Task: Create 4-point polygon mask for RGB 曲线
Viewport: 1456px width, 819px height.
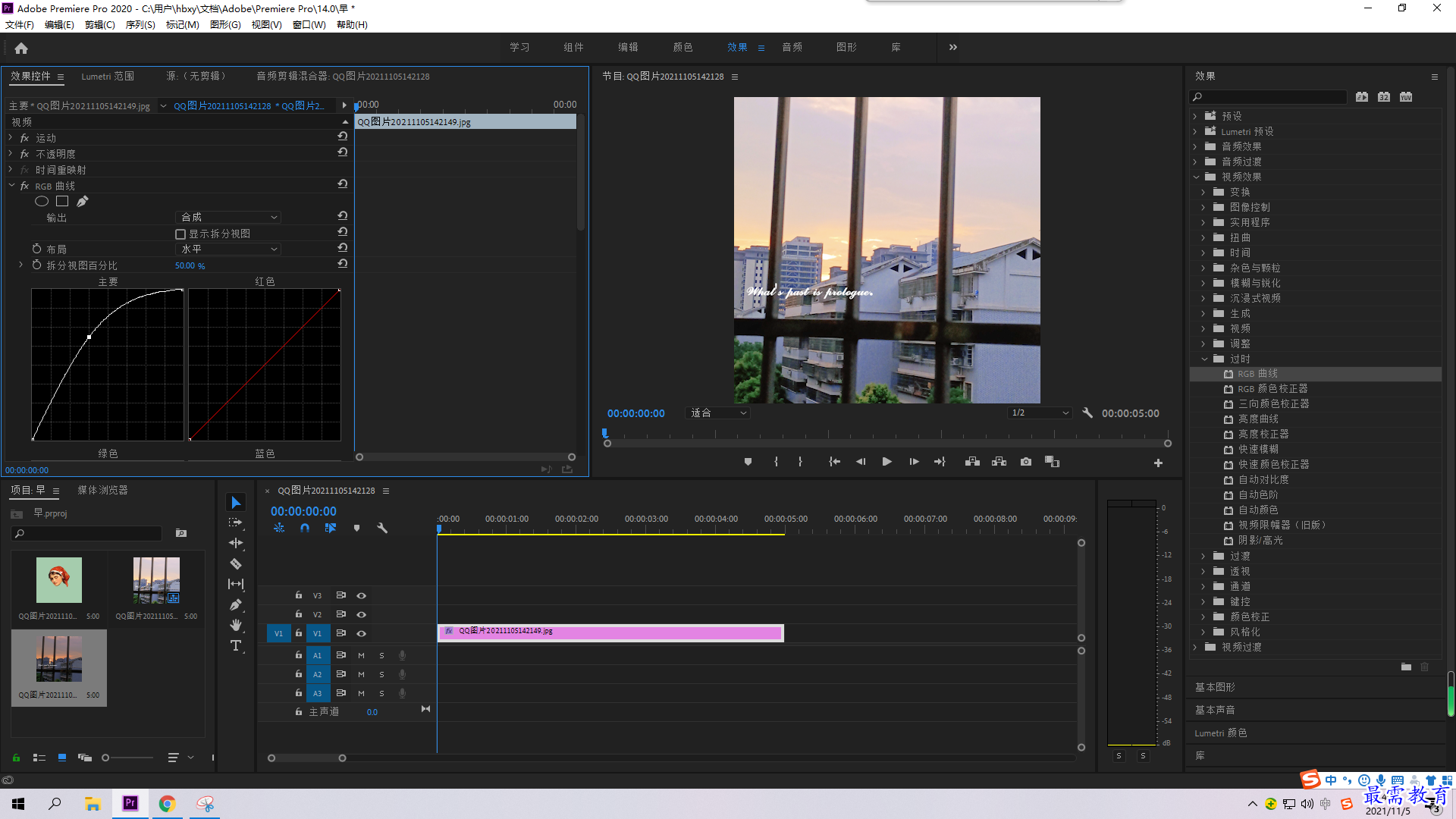Action: click(62, 201)
